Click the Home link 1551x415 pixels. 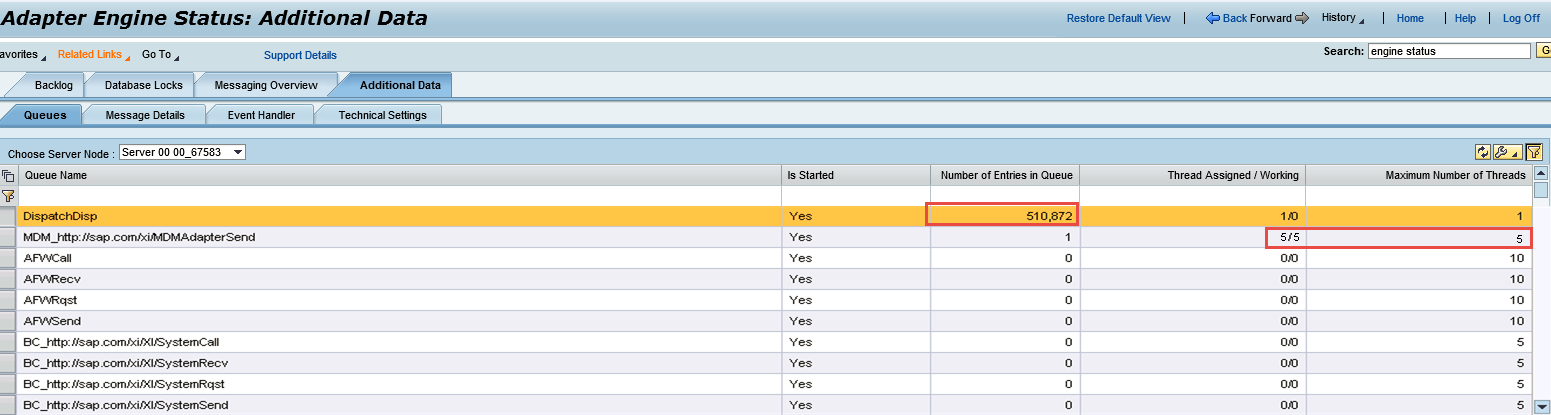(x=1410, y=18)
